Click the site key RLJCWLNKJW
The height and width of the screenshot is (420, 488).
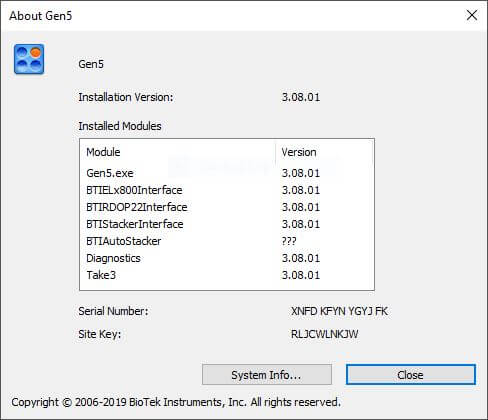pyautogui.click(x=325, y=334)
